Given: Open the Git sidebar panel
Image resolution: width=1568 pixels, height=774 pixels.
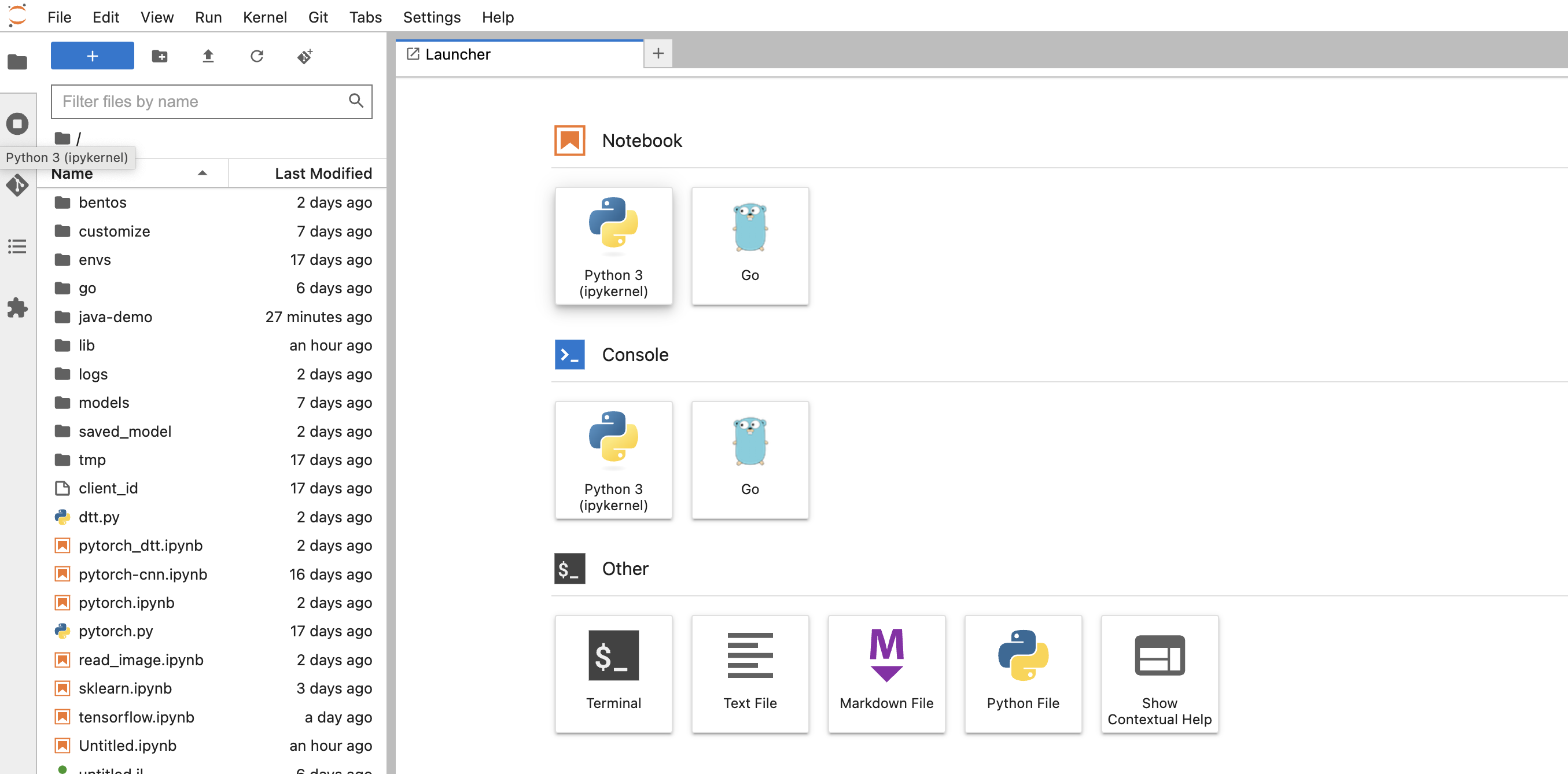Looking at the screenshot, I should (x=17, y=185).
